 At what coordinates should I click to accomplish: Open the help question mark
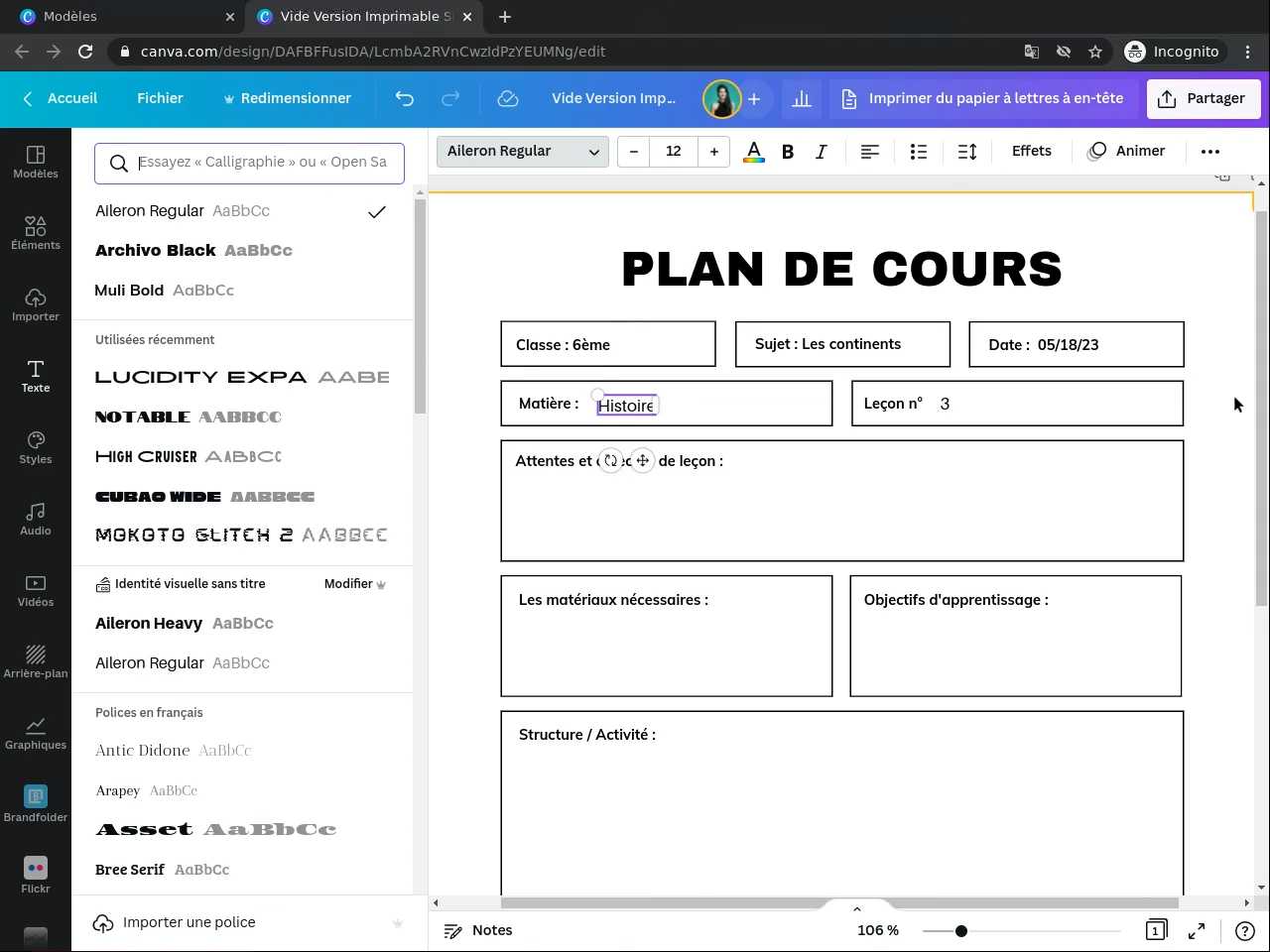click(x=1244, y=930)
